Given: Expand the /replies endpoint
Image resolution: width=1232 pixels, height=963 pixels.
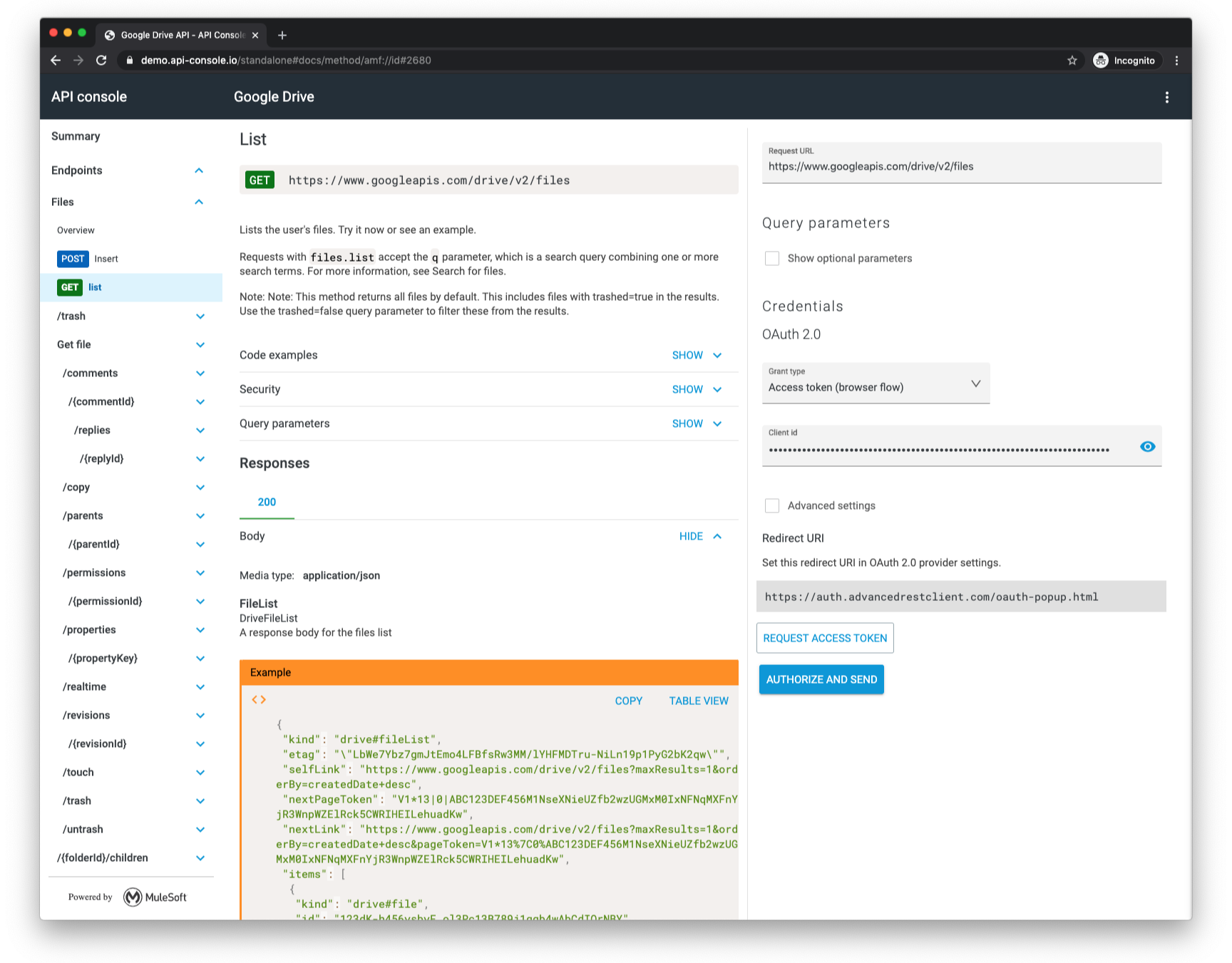Looking at the screenshot, I should click(x=200, y=430).
